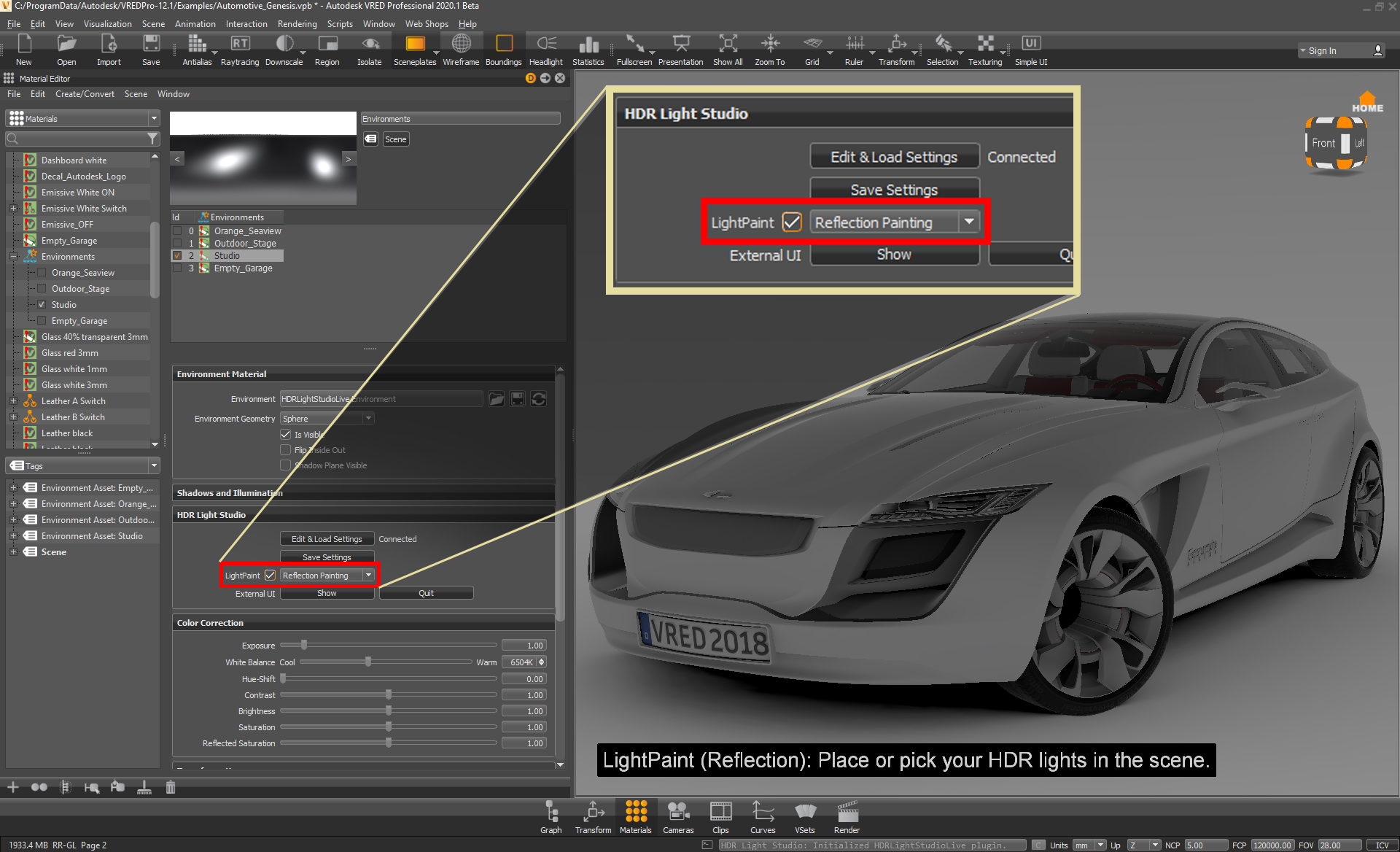1400x852 pixels.
Task: Click the Save Settings button
Action: 327,557
